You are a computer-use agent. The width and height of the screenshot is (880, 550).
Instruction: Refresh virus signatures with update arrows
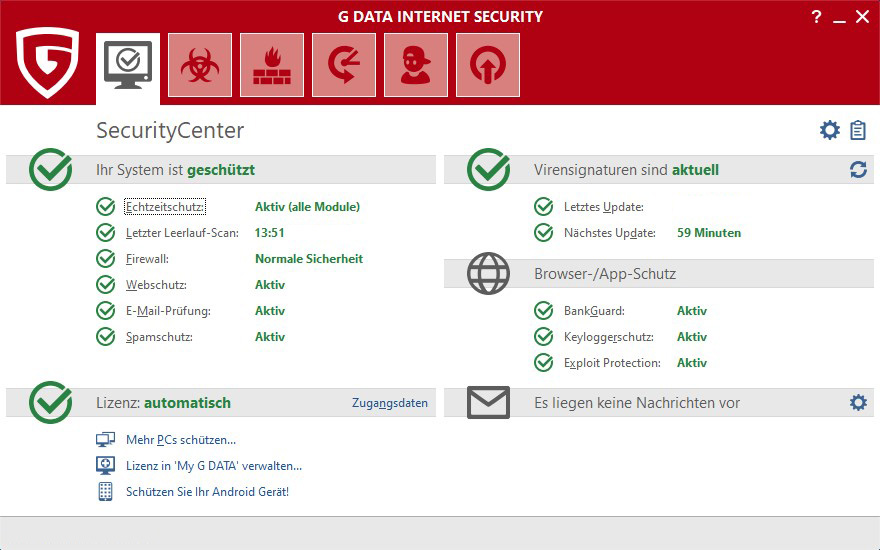click(858, 170)
